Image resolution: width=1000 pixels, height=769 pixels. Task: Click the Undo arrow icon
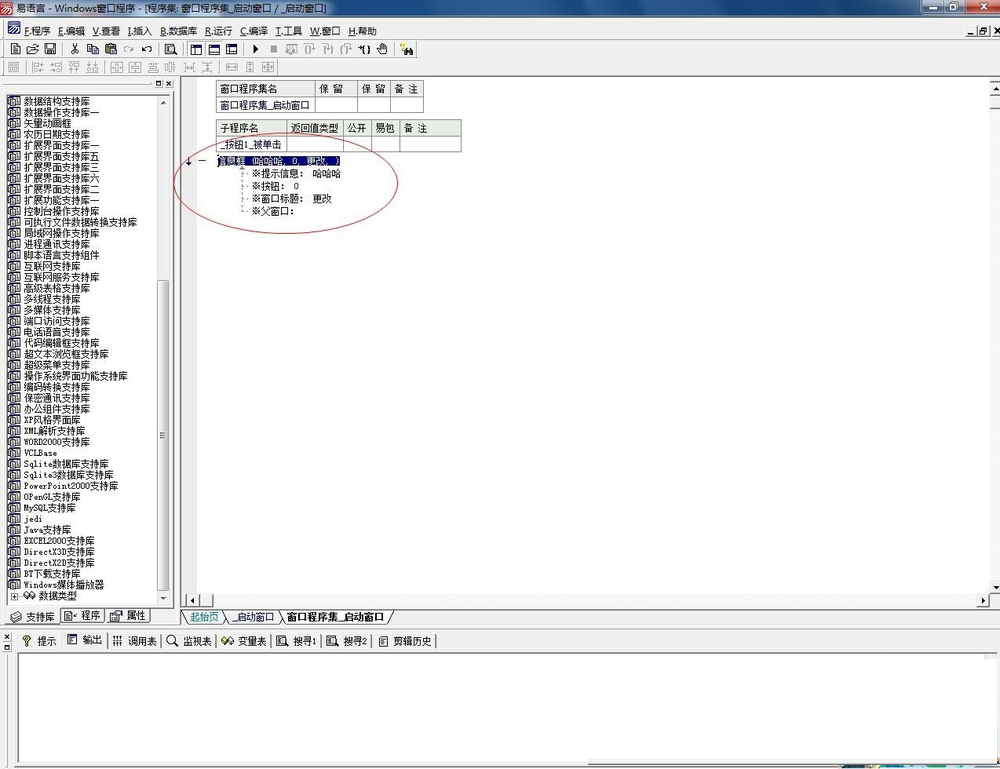pos(147,49)
